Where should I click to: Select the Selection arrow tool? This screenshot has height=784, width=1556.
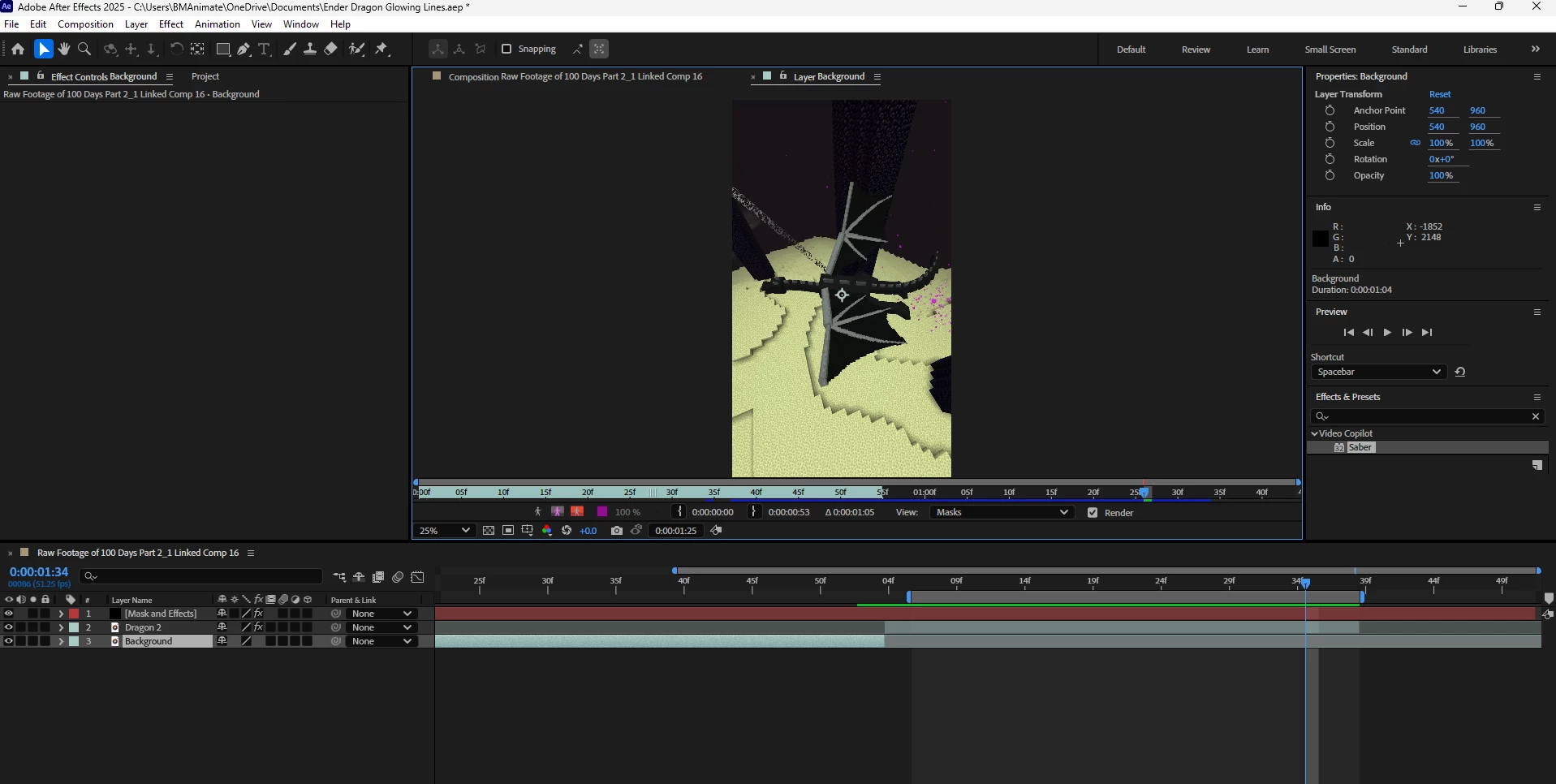tap(44, 50)
